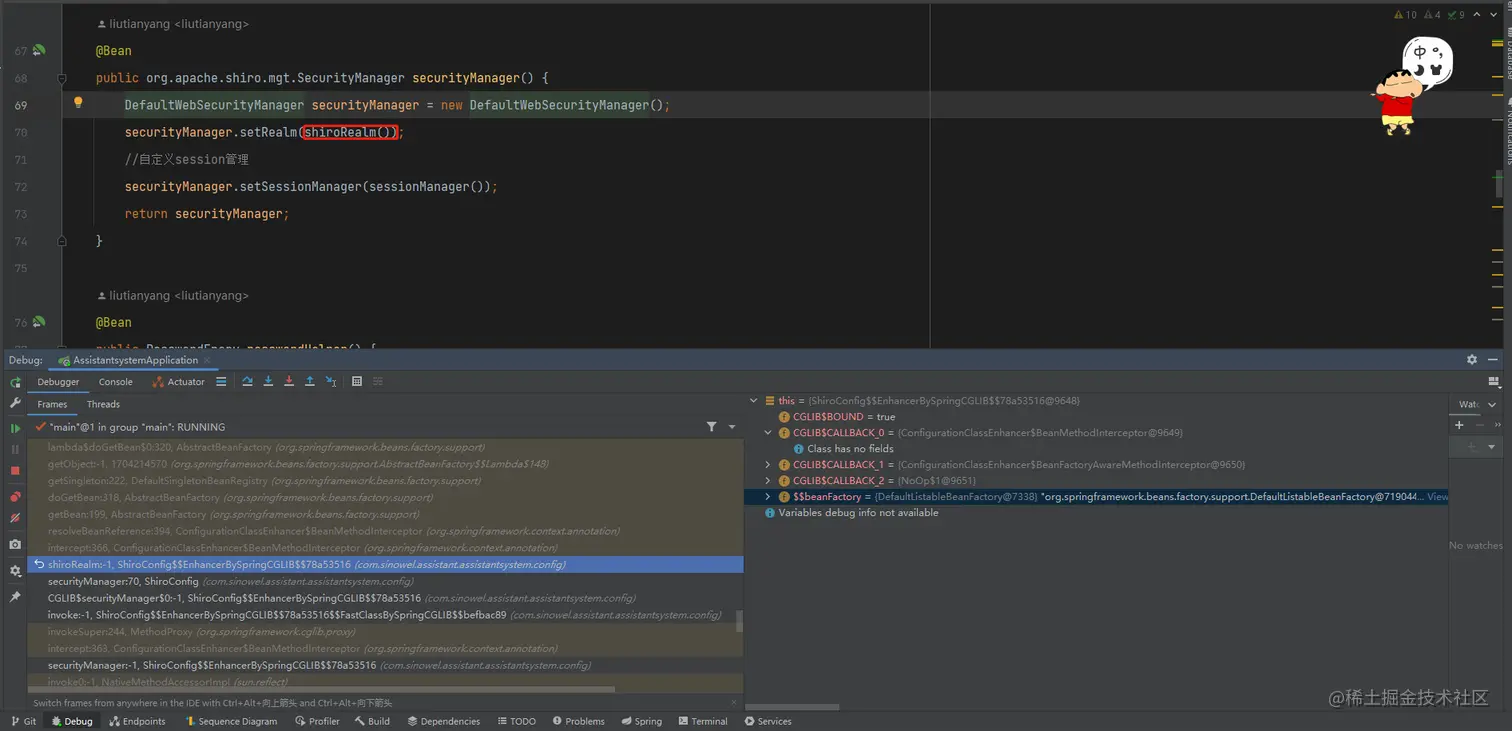Switch to the Console tab

pos(115,382)
